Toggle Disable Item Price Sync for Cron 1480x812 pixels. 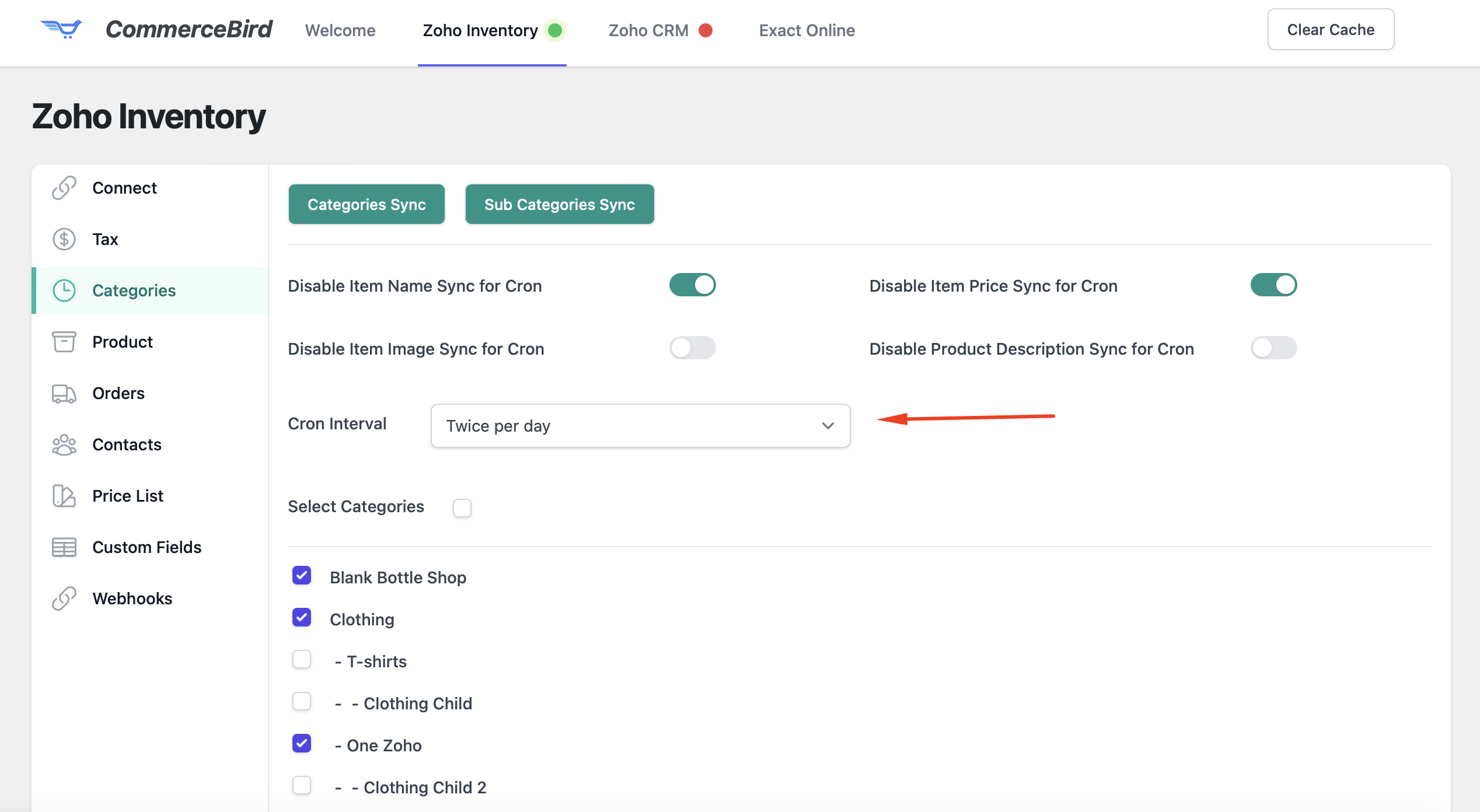[x=1274, y=285]
